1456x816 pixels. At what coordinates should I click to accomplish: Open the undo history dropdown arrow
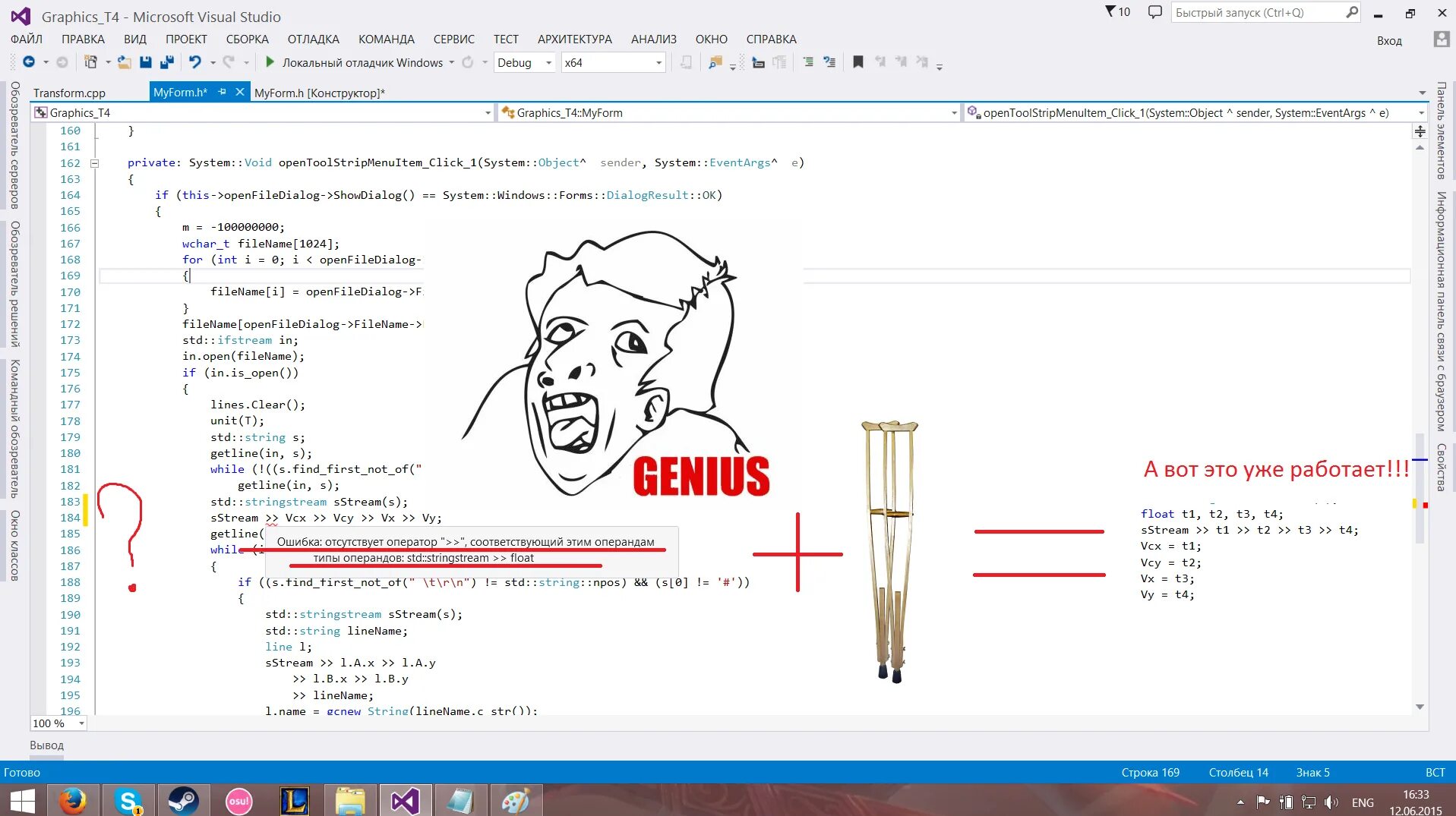click(213, 62)
